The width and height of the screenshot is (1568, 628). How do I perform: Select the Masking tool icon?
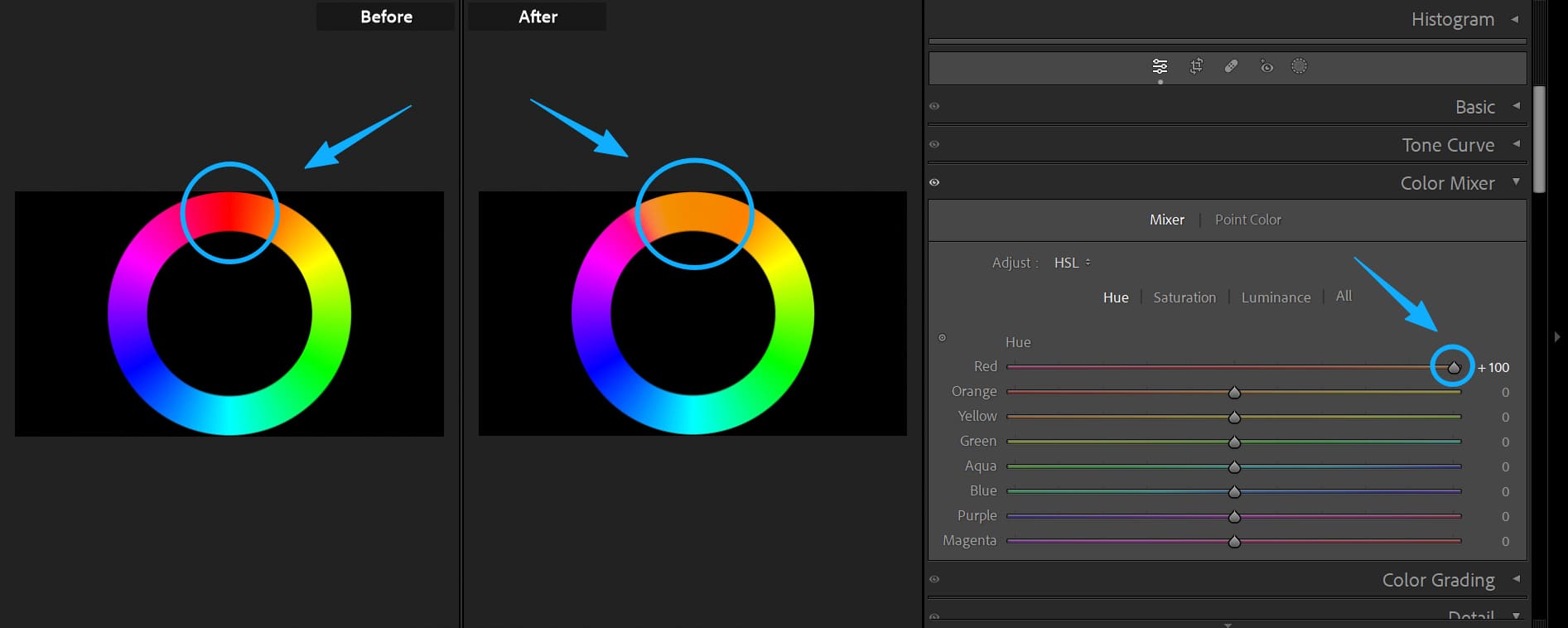[1299, 66]
